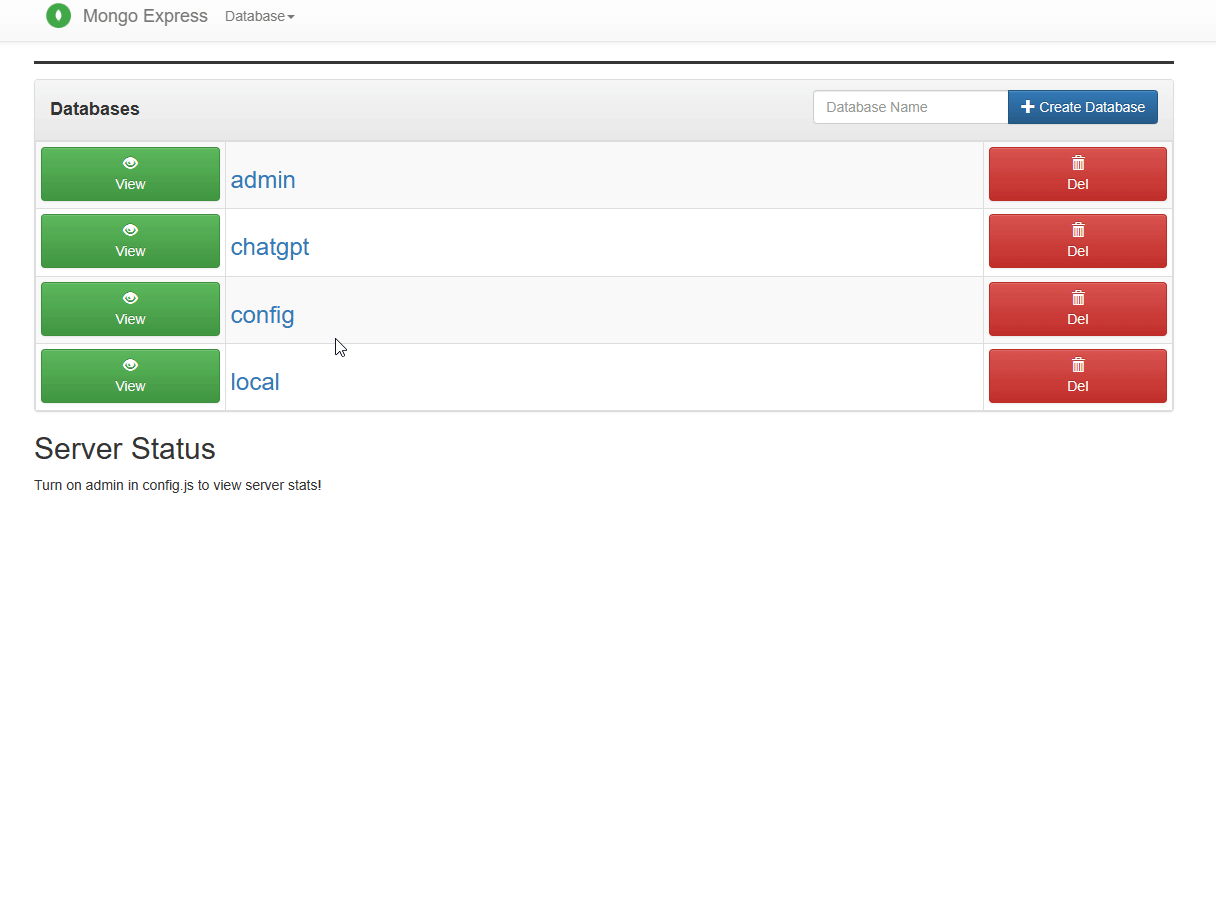Click the Mongo Express leaf logo
1216x919 pixels.
click(59, 16)
